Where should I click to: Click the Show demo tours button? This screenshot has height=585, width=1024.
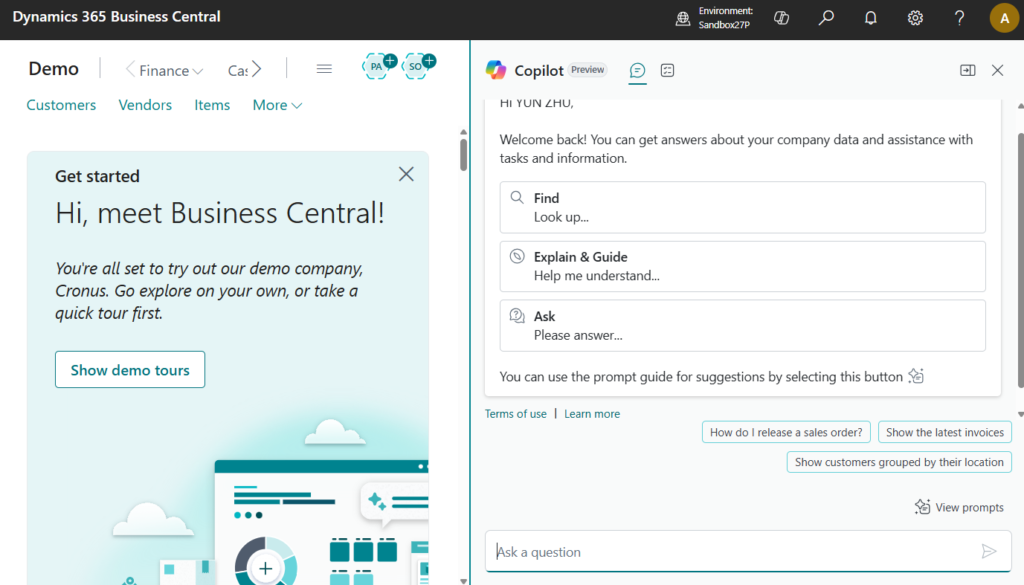click(x=130, y=370)
